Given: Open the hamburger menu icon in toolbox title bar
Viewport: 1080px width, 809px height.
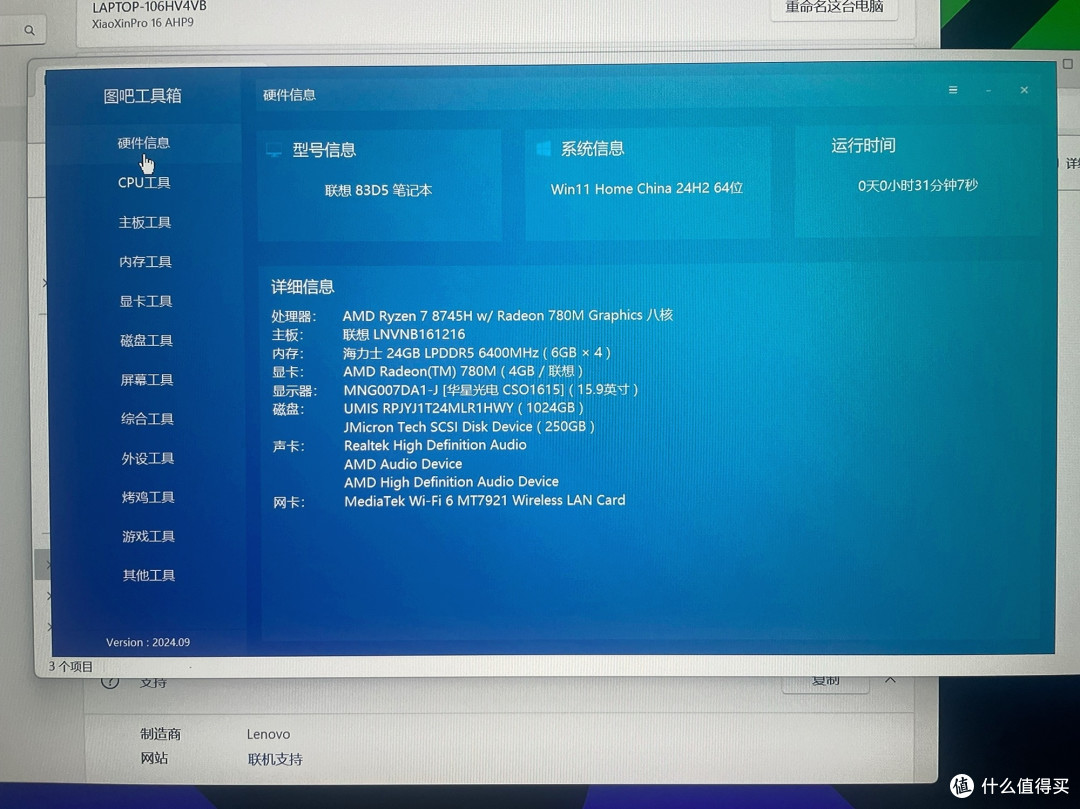Looking at the screenshot, I should tap(953, 90).
